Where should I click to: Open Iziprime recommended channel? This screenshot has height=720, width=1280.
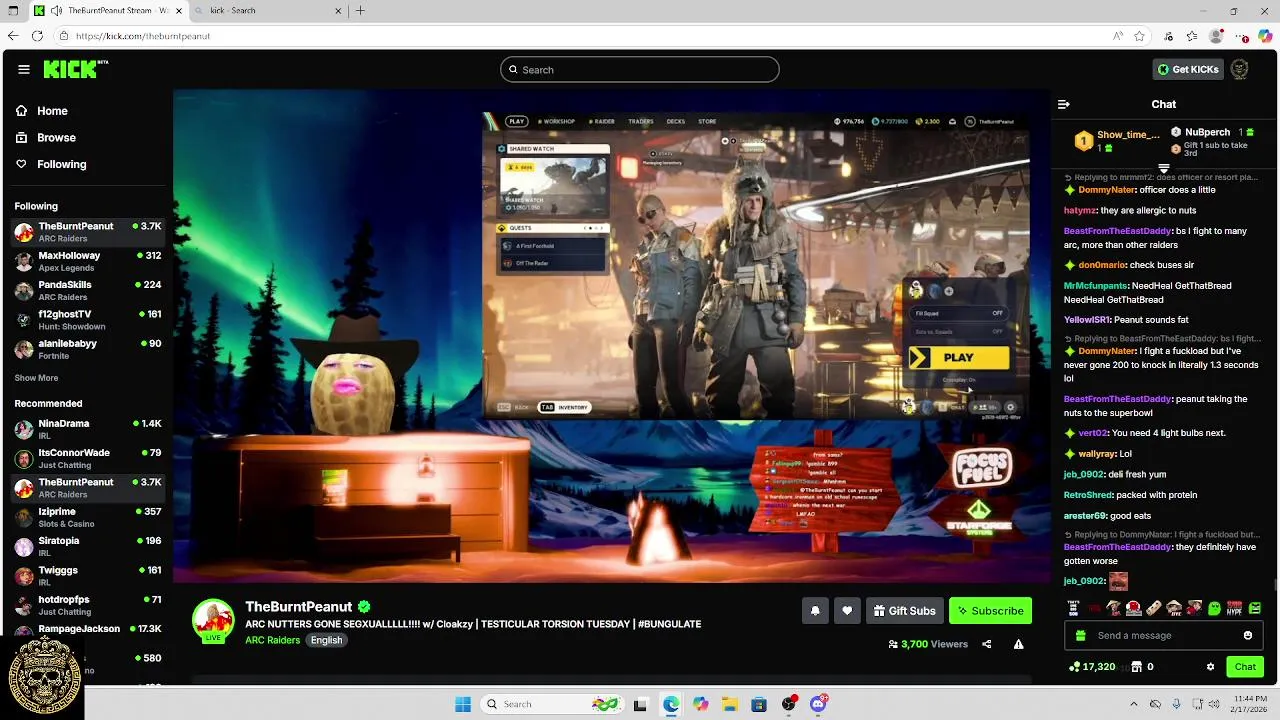pyautogui.click(x=88, y=518)
